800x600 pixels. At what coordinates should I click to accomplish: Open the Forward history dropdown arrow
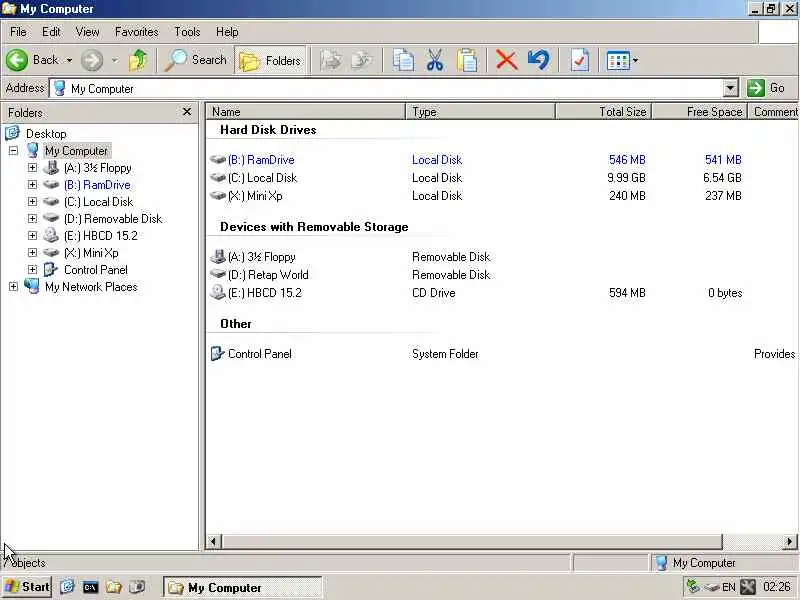tap(115, 60)
